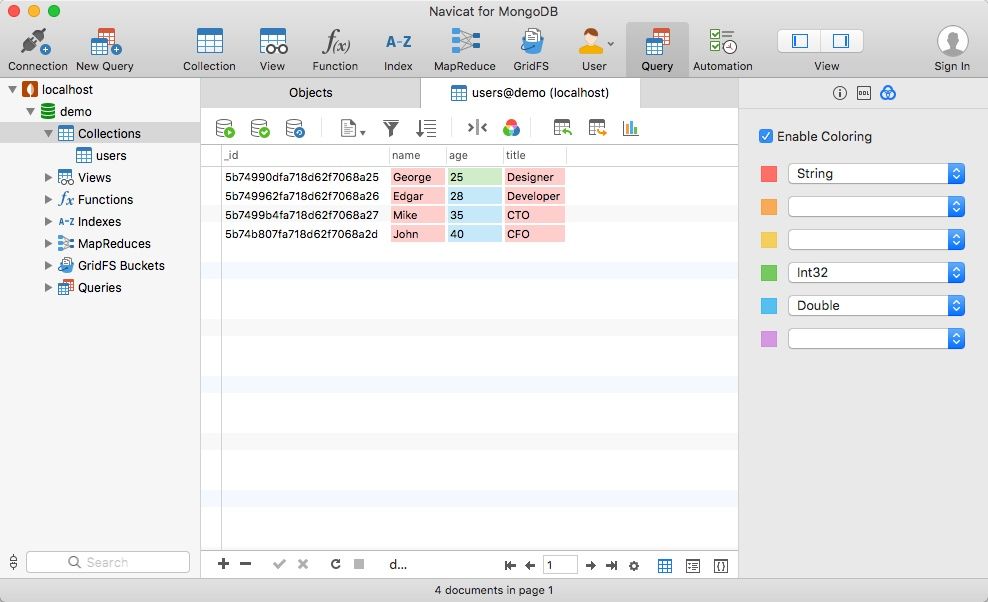Image resolution: width=988 pixels, height=602 pixels.
Task: Open the Int32 type dropdown
Action: coord(876,272)
